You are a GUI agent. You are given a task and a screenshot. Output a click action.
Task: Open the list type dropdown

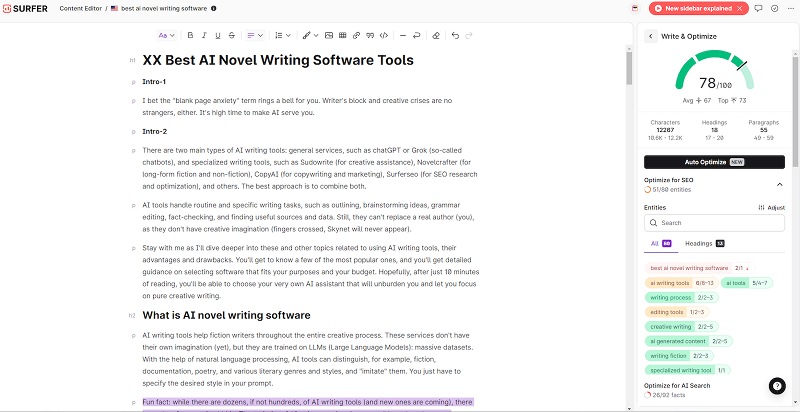click(283, 36)
